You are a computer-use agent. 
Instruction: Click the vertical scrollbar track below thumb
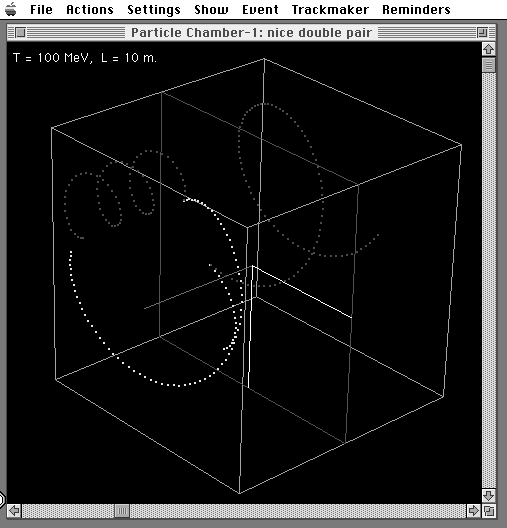(488, 280)
